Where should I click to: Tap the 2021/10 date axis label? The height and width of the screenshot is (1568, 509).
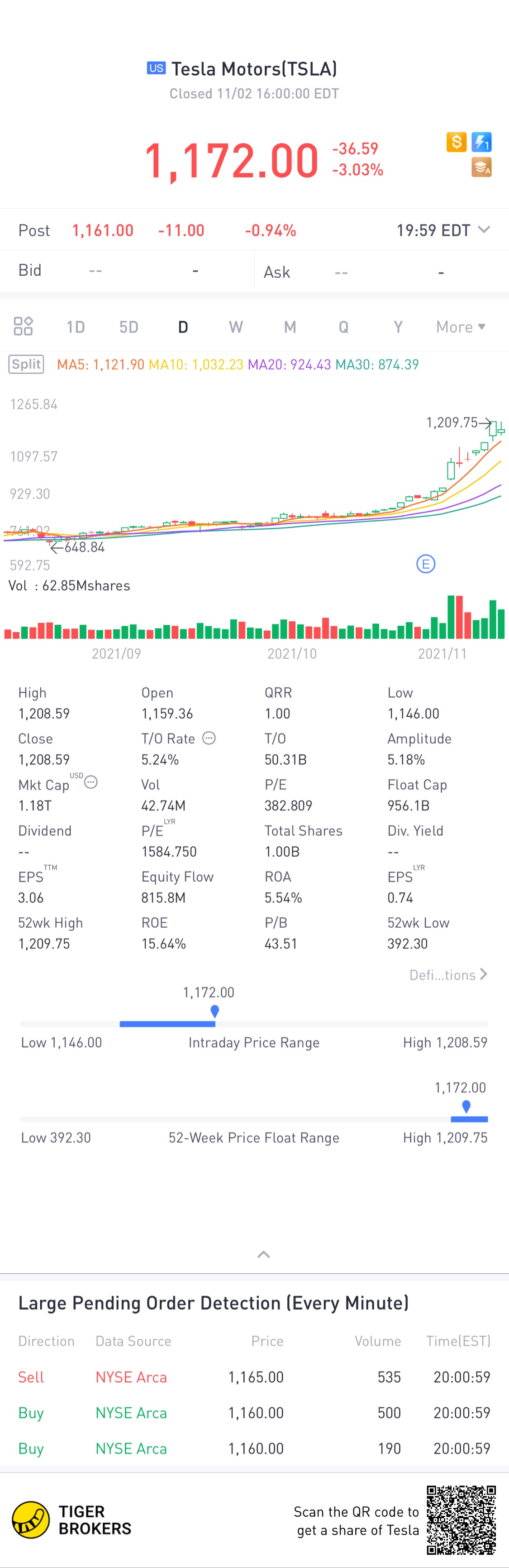292,653
